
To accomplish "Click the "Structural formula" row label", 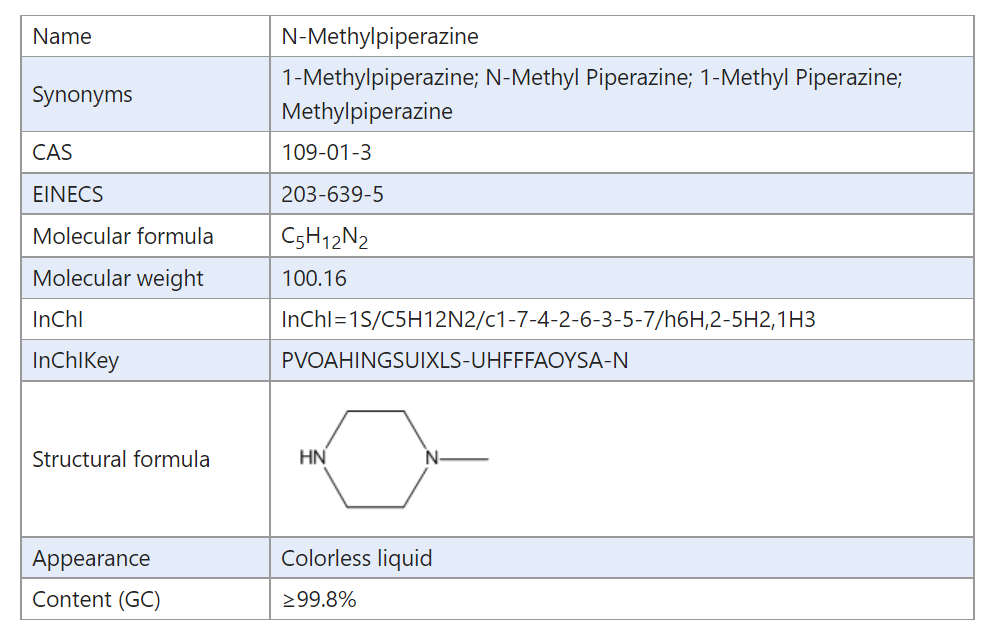I will (x=121, y=460).
